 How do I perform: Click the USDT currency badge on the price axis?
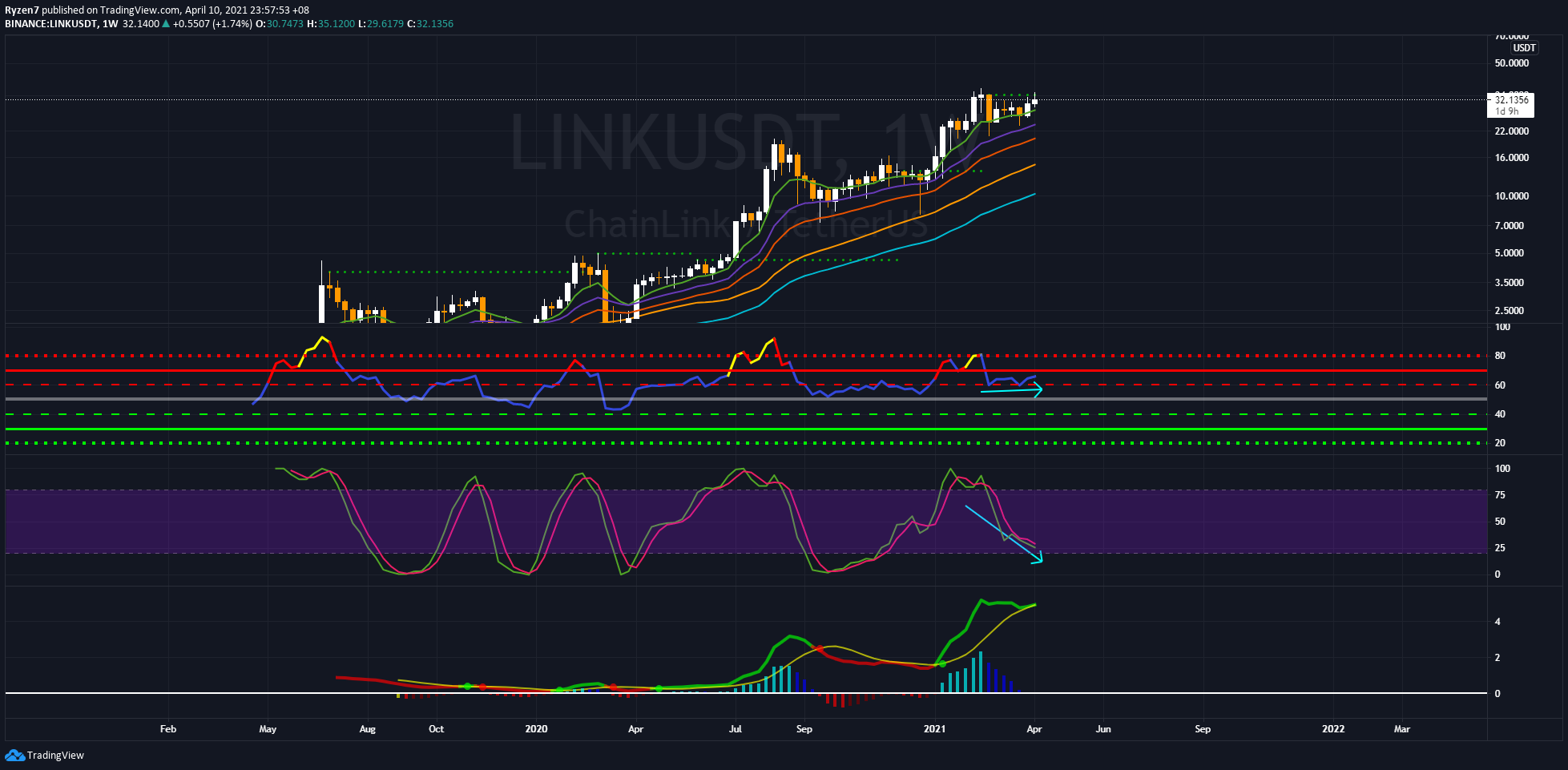(x=1524, y=48)
